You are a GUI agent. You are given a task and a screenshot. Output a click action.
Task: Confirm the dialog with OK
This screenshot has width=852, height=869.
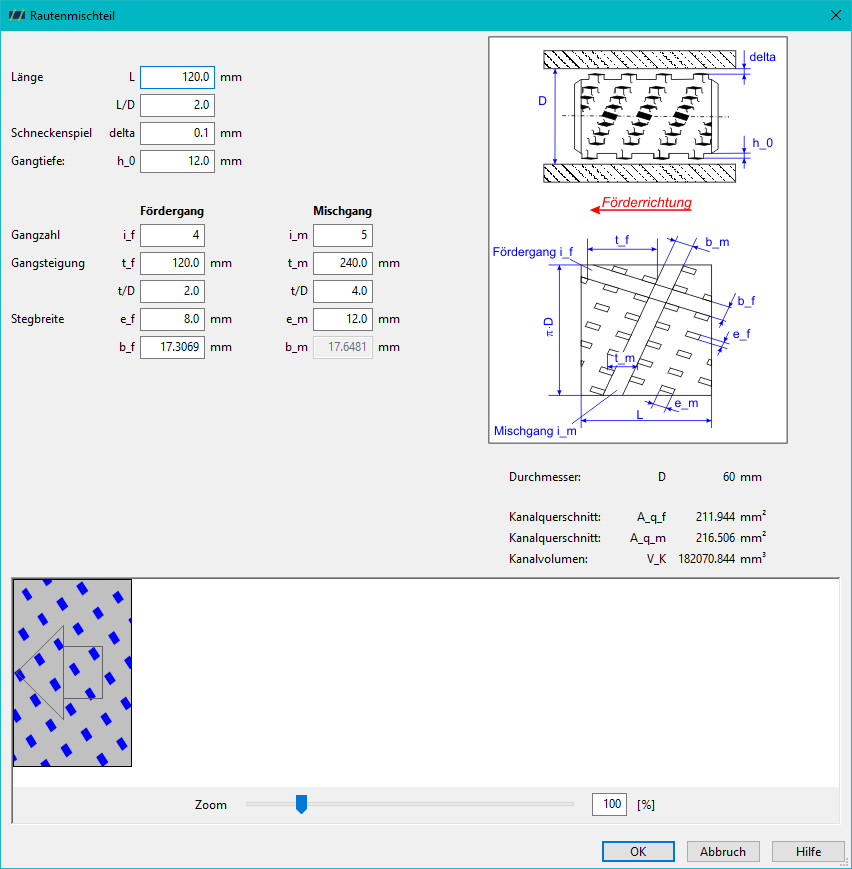(638, 851)
